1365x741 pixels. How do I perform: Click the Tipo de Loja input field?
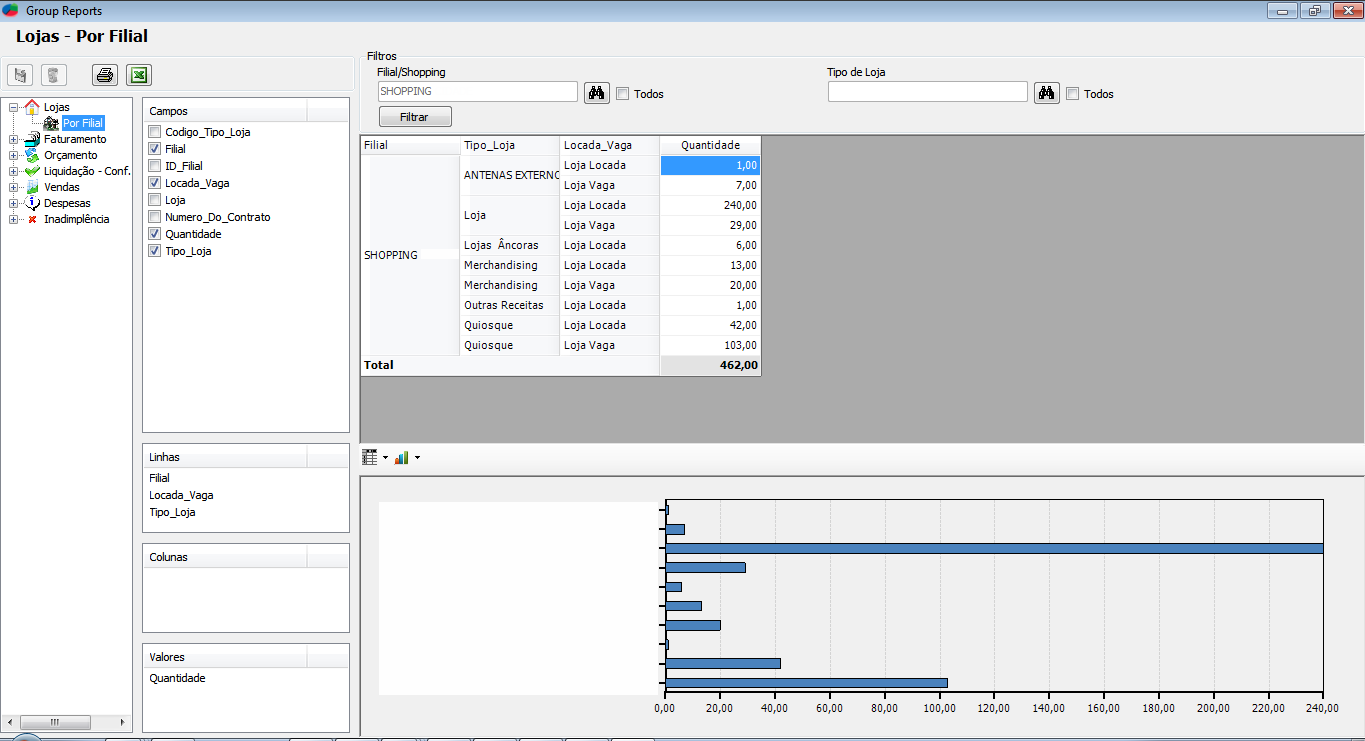click(928, 91)
